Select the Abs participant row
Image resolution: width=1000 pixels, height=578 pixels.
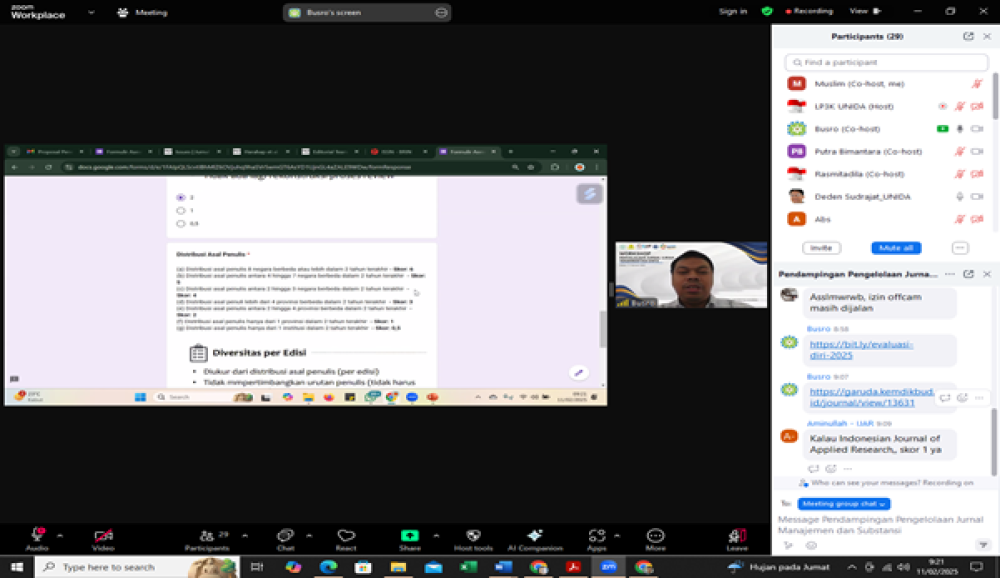886,219
